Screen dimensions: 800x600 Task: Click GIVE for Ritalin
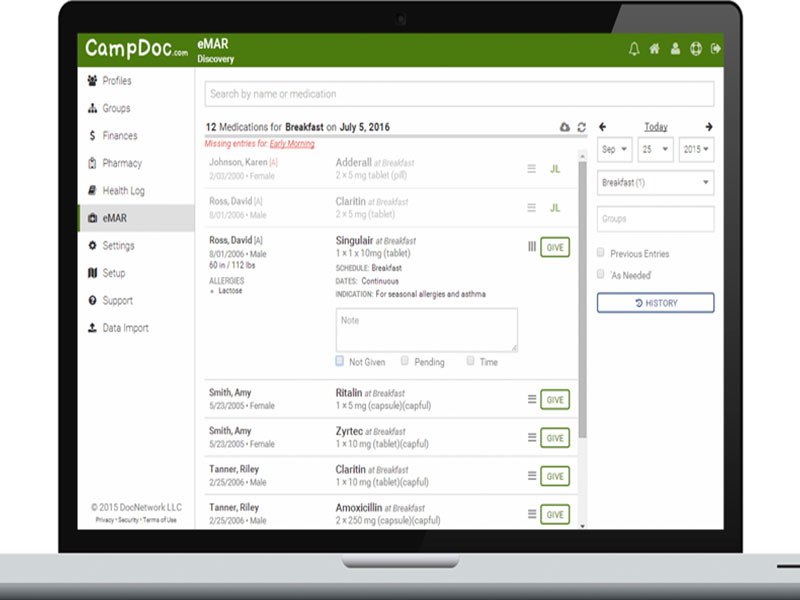point(555,399)
